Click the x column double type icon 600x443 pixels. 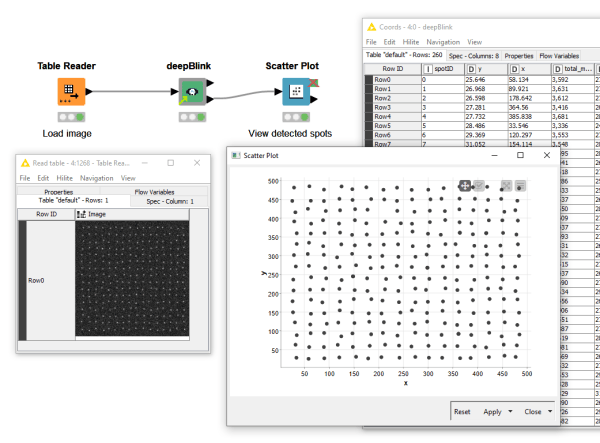pos(515,69)
